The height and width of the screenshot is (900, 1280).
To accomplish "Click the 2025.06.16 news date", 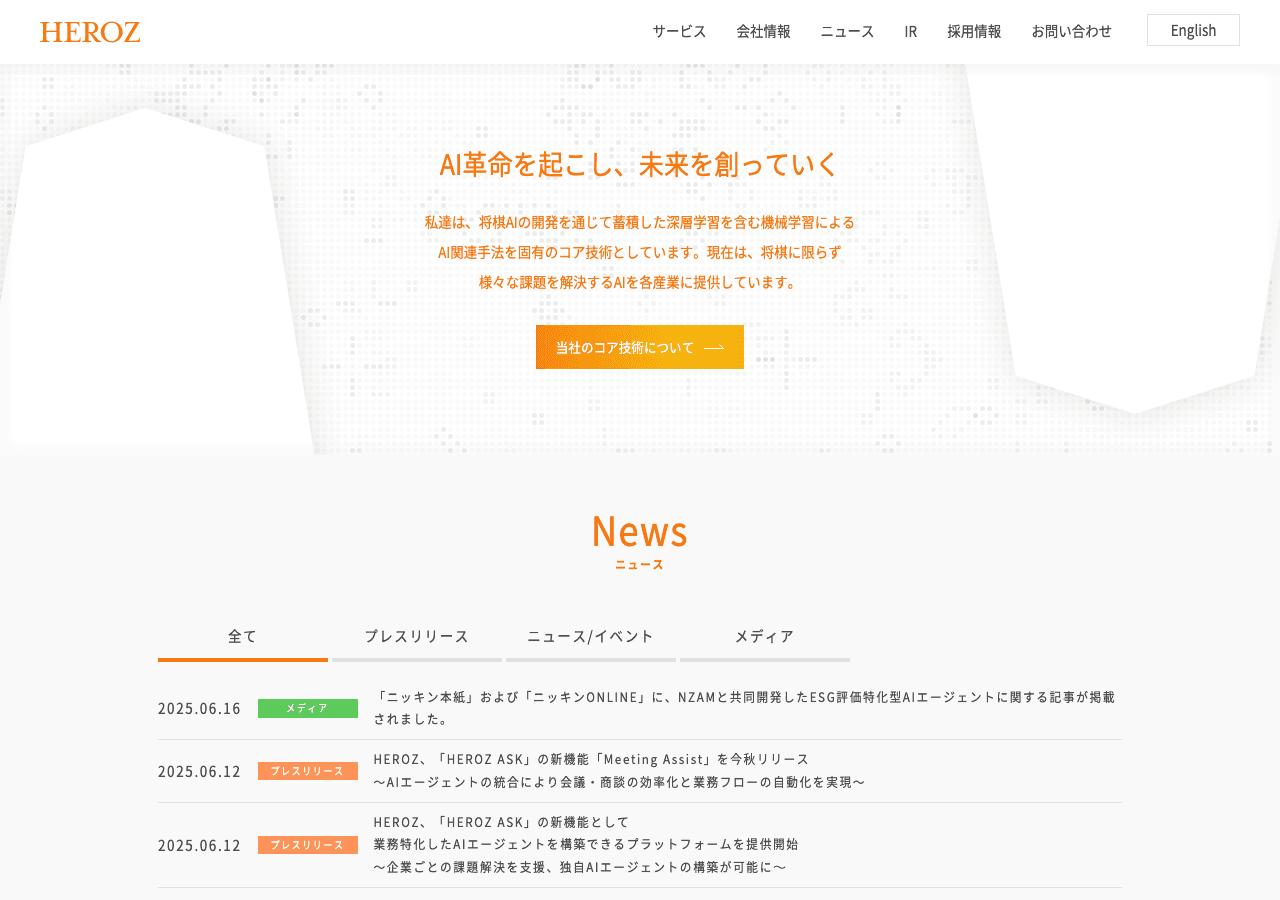I will pos(199,708).
